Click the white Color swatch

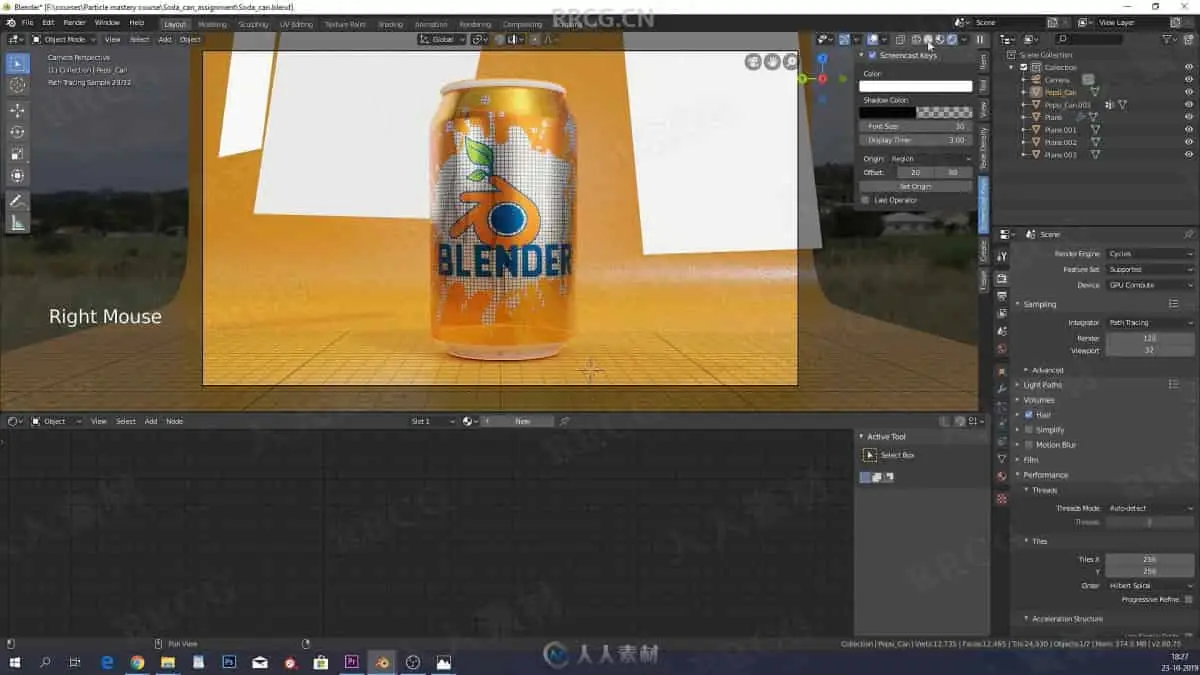916,86
